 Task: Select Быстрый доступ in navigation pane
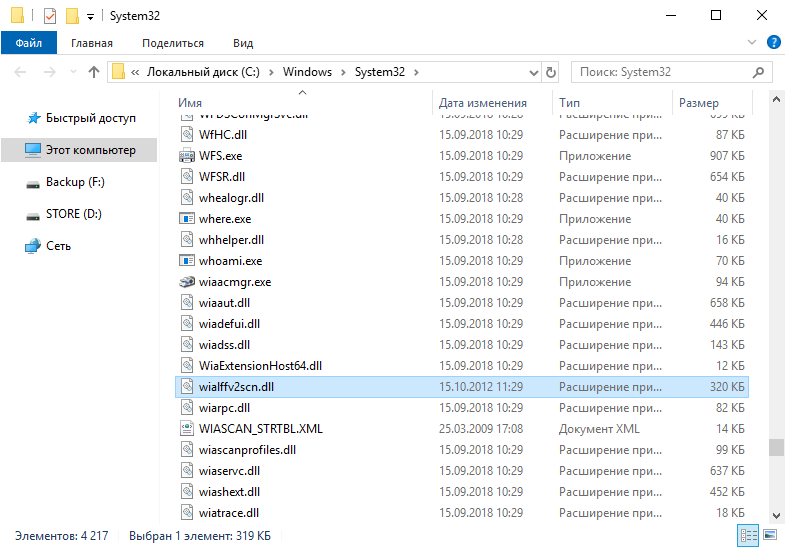tap(91, 118)
